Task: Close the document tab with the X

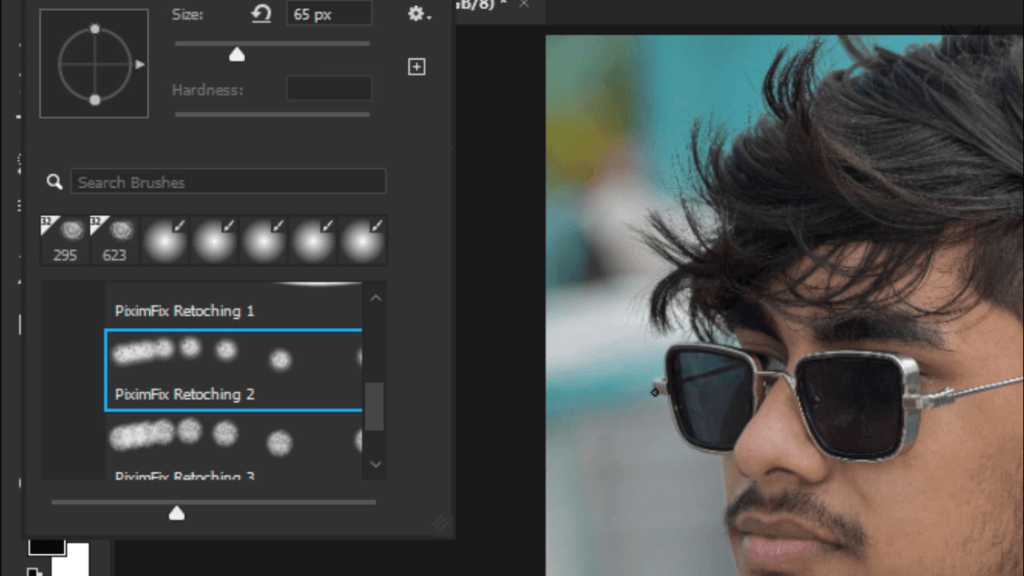Action: click(524, 4)
